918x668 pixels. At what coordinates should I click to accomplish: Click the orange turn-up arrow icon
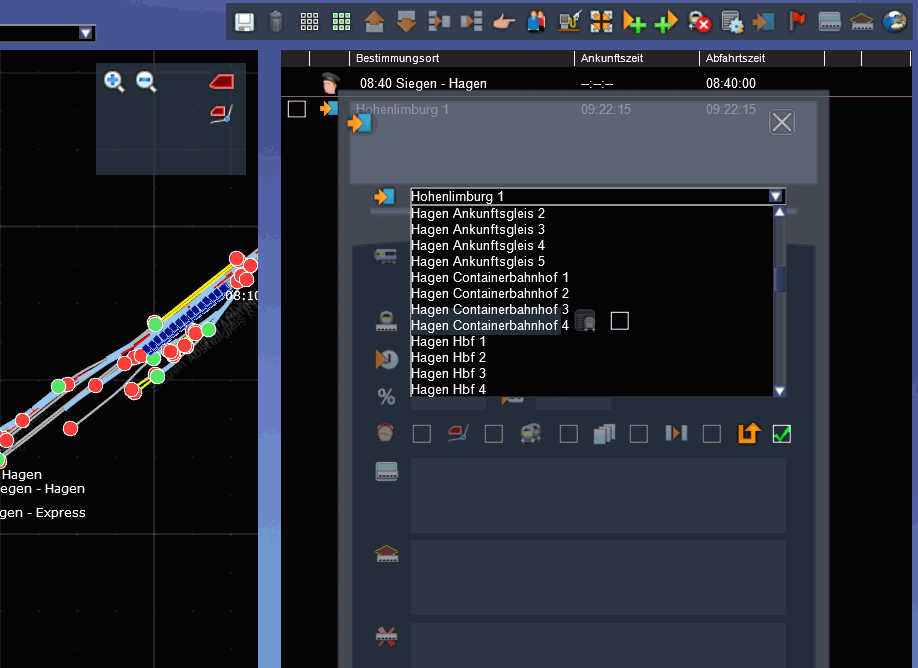pos(749,434)
